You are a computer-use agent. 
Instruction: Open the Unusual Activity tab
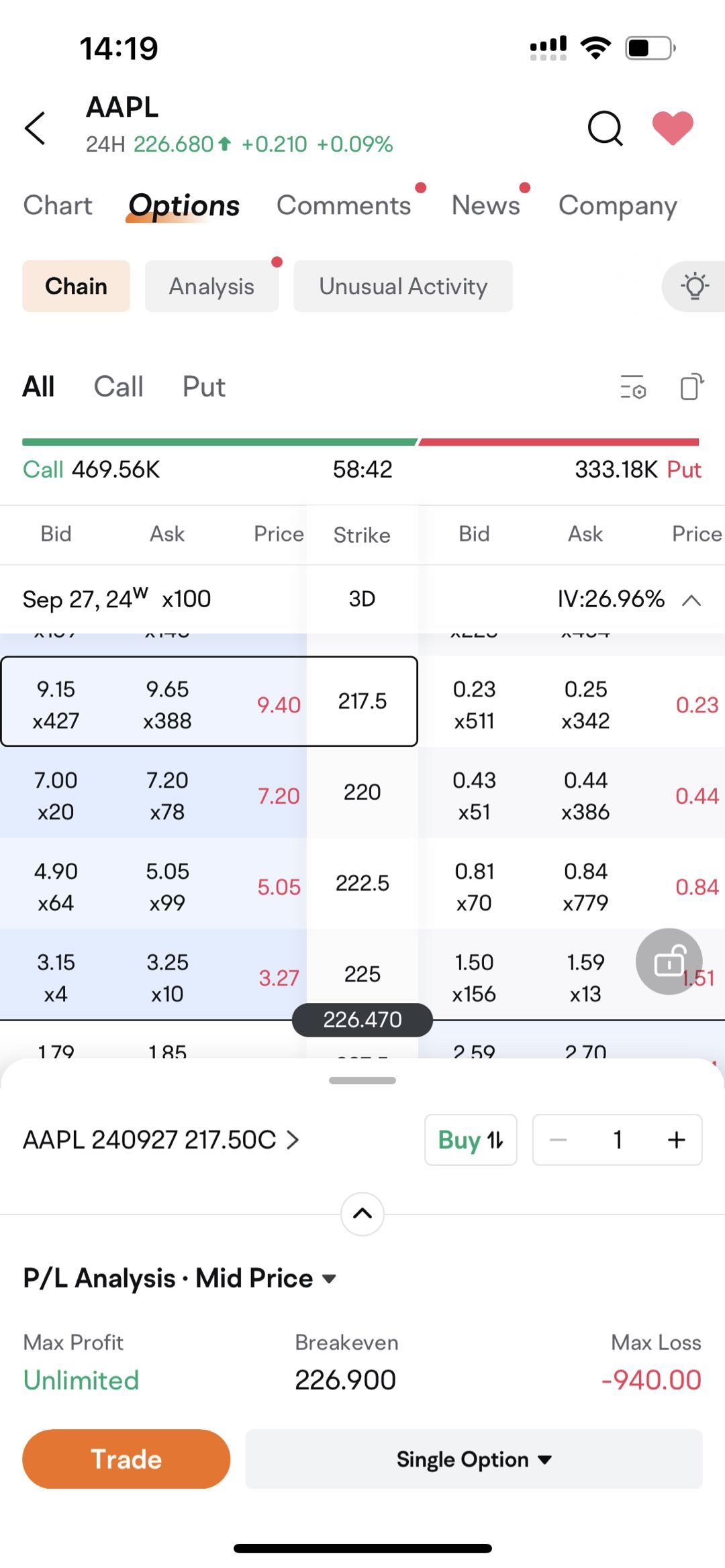tap(403, 286)
